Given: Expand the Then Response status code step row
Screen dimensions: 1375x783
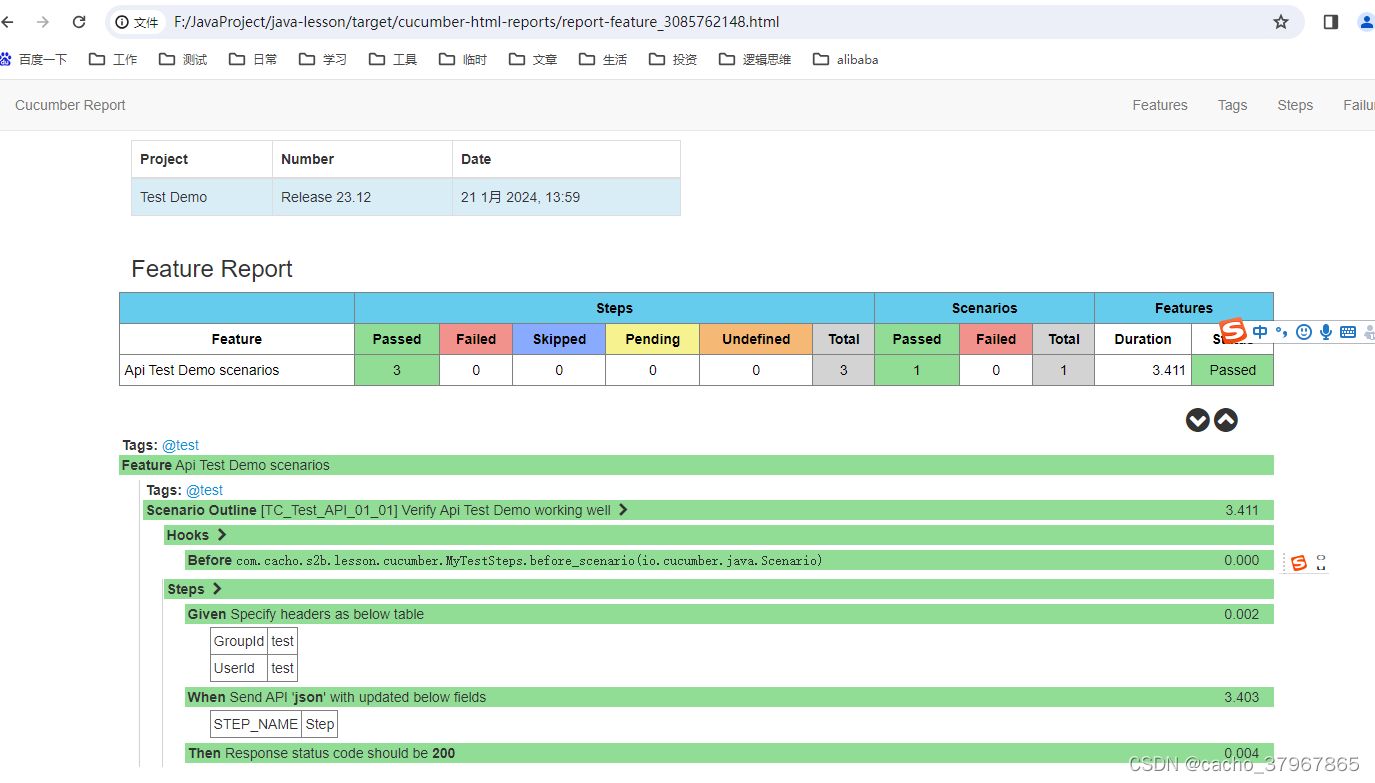Looking at the screenshot, I should point(730,753).
